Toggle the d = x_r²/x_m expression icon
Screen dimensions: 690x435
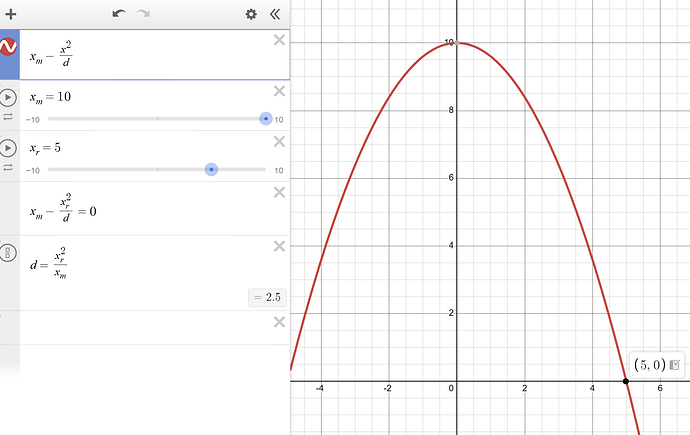point(8,253)
